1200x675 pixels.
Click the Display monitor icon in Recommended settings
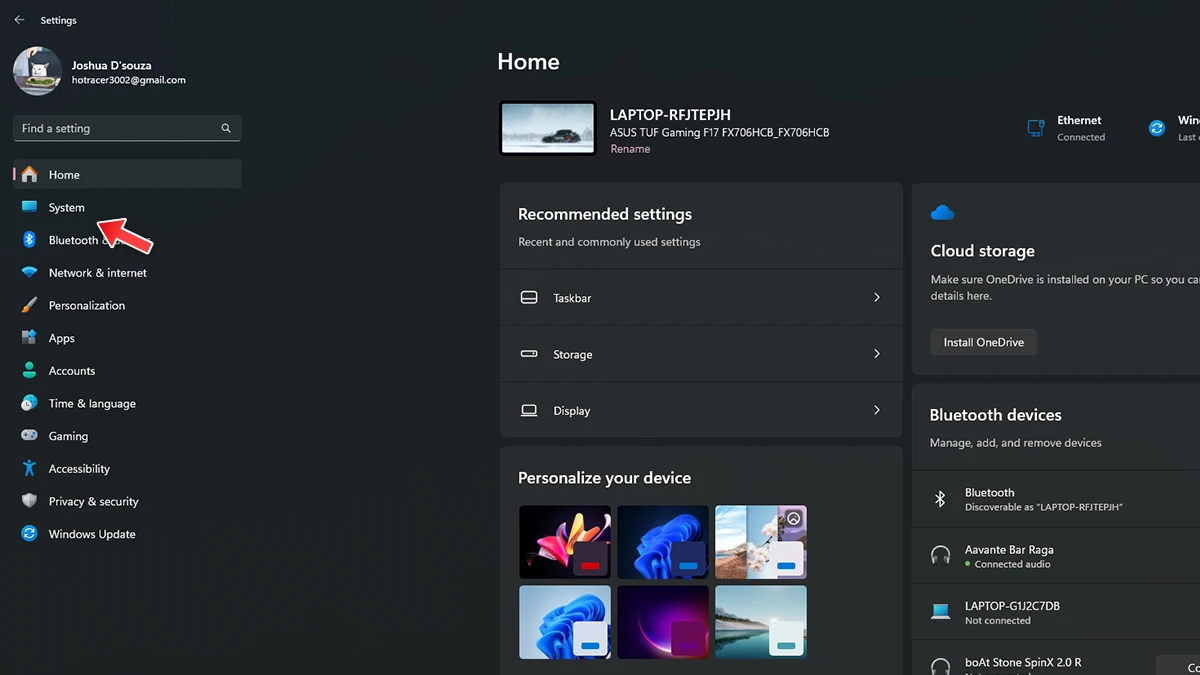pyautogui.click(x=530, y=411)
